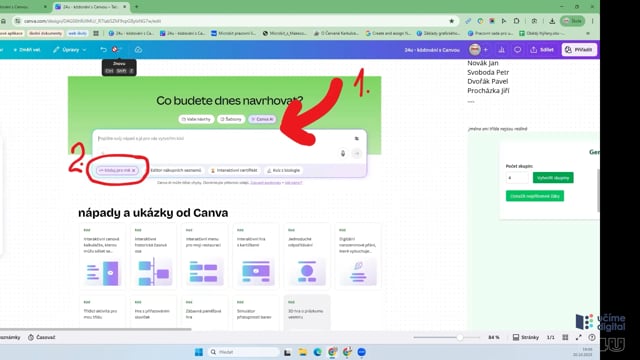Click the browser extensions puzzle icon

516,21
